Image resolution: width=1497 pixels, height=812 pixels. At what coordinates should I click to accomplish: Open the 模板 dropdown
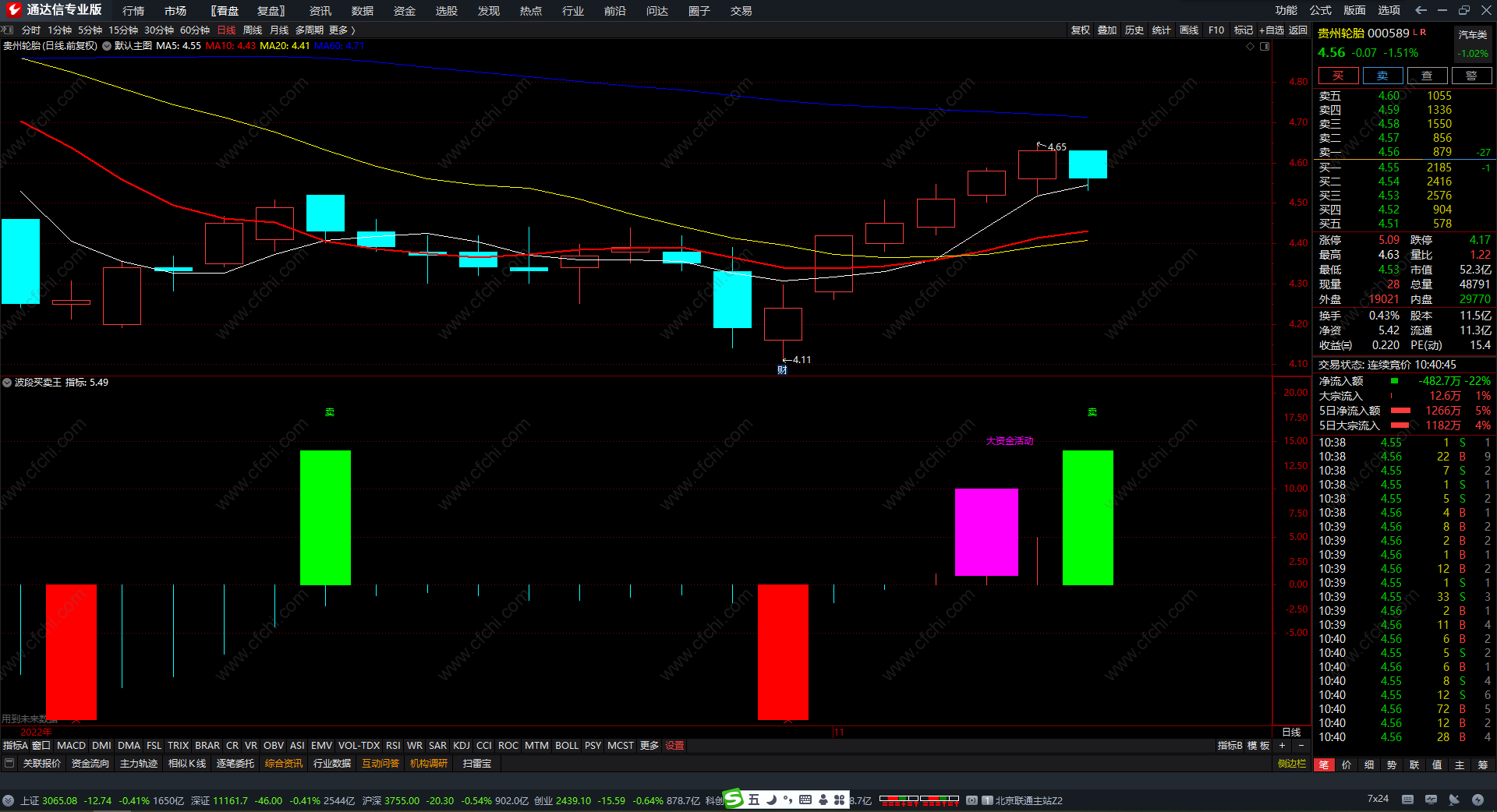pos(1258,746)
